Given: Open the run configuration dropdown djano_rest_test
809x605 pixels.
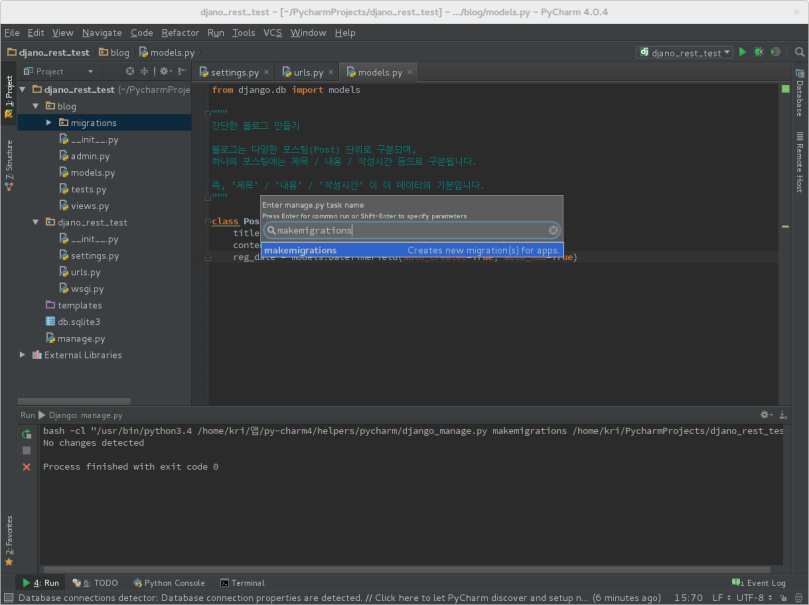Looking at the screenshot, I should tap(685, 53).
